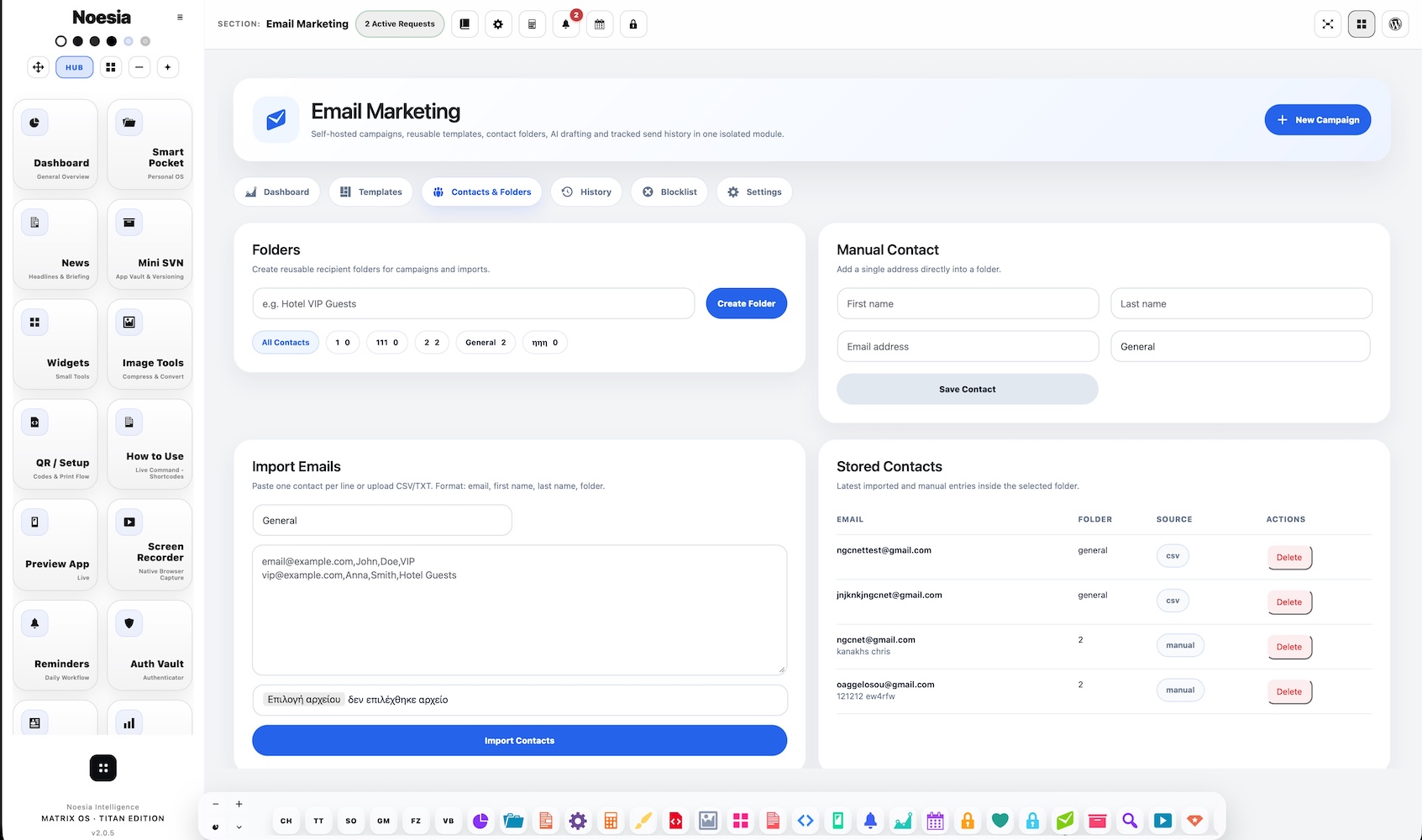Open the Auth Vault sidebar tile
This screenshot has width=1422, height=840.
[150, 644]
